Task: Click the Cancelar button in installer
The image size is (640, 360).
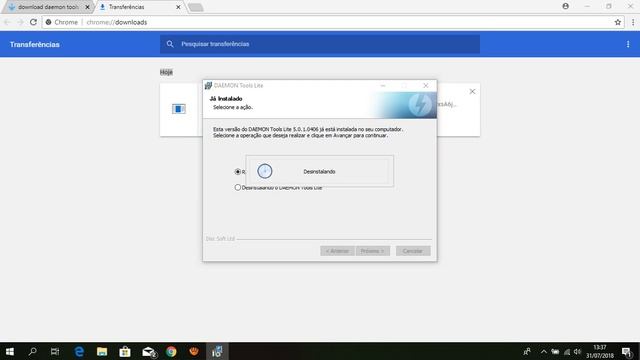Action: click(x=413, y=251)
